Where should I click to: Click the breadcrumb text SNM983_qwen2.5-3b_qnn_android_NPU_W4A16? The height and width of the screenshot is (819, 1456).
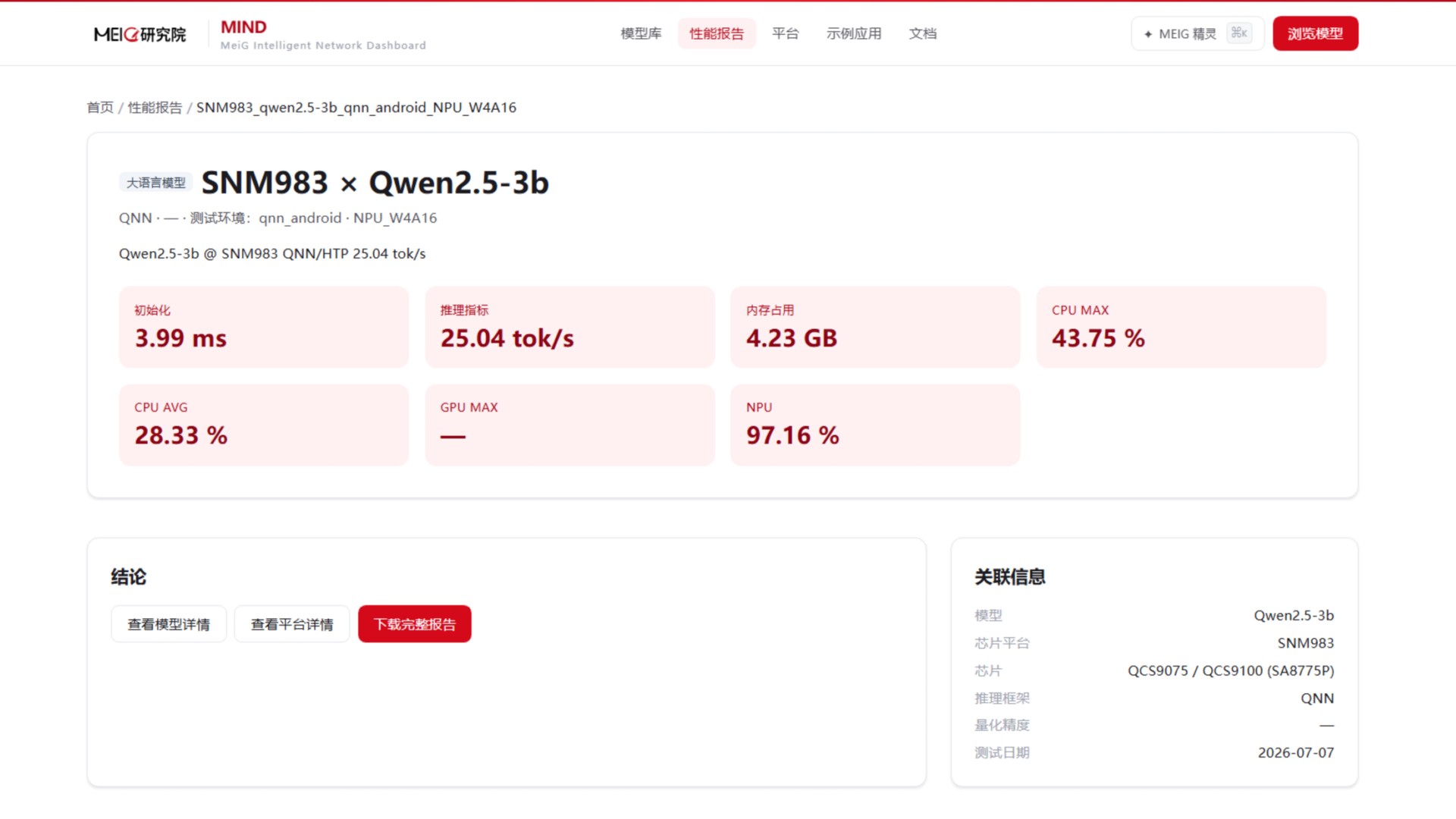coord(356,108)
